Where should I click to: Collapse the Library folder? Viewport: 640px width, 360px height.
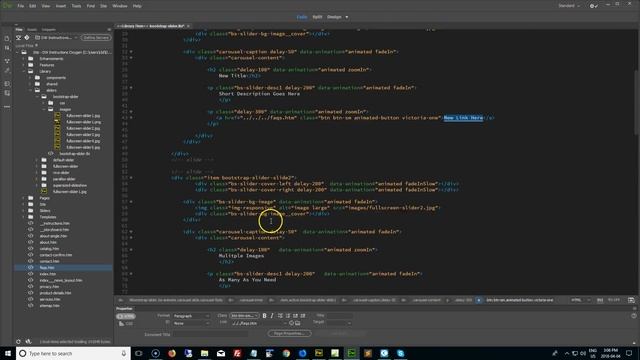coord(24,71)
